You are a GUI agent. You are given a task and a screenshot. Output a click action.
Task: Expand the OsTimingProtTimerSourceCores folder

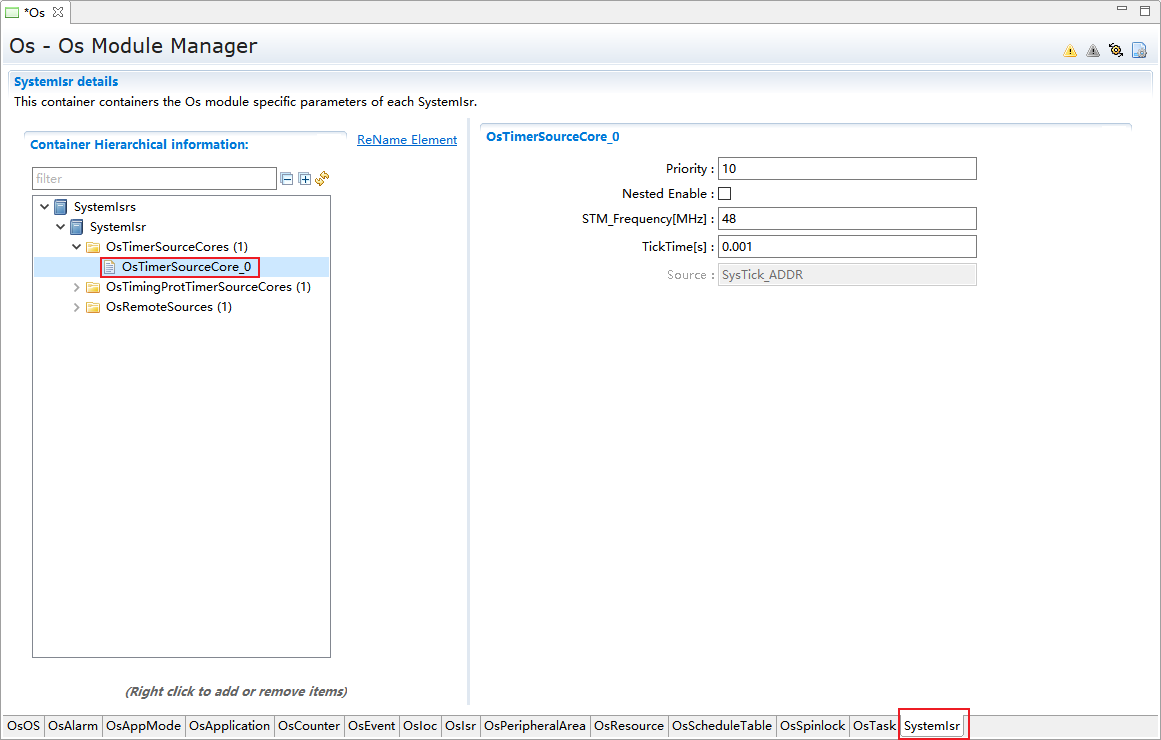pos(77,287)
